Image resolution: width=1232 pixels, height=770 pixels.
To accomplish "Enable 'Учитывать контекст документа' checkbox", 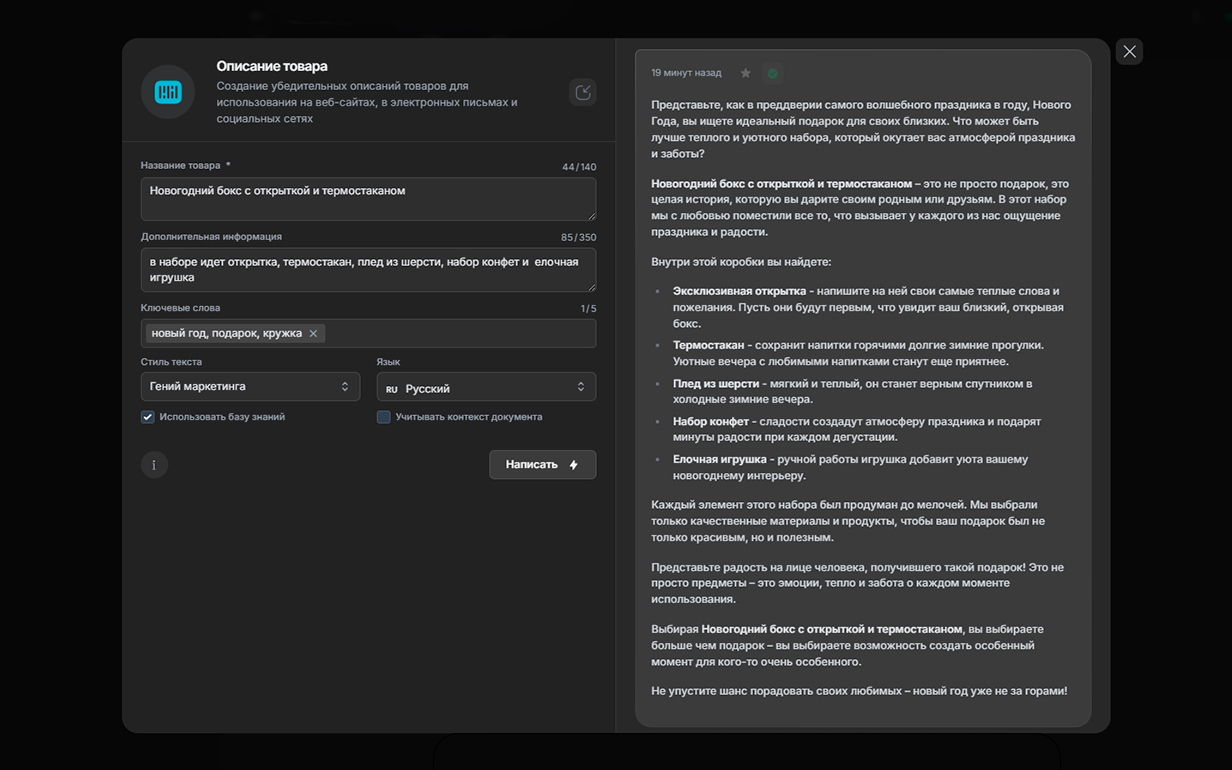I will (383, 417).
